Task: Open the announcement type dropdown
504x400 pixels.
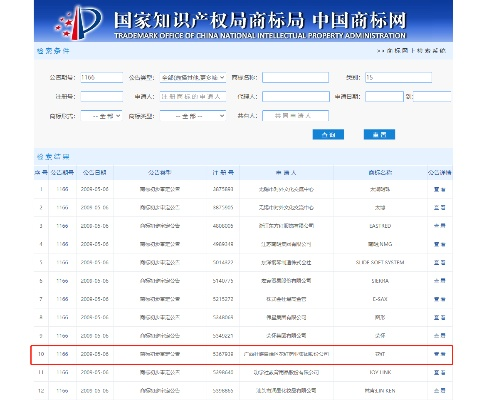Action: tap(193, 77)
